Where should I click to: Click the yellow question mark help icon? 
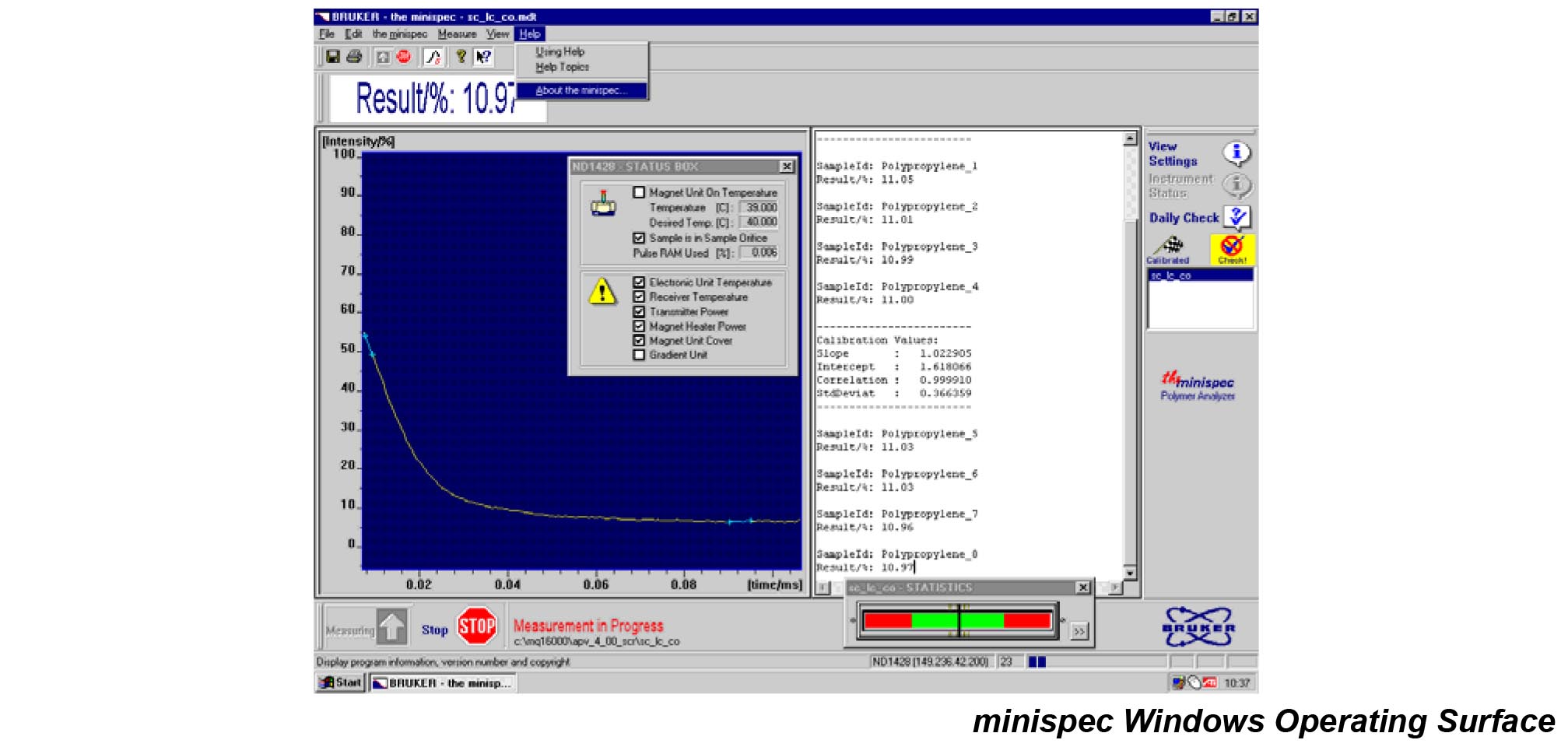click(461, 57)
